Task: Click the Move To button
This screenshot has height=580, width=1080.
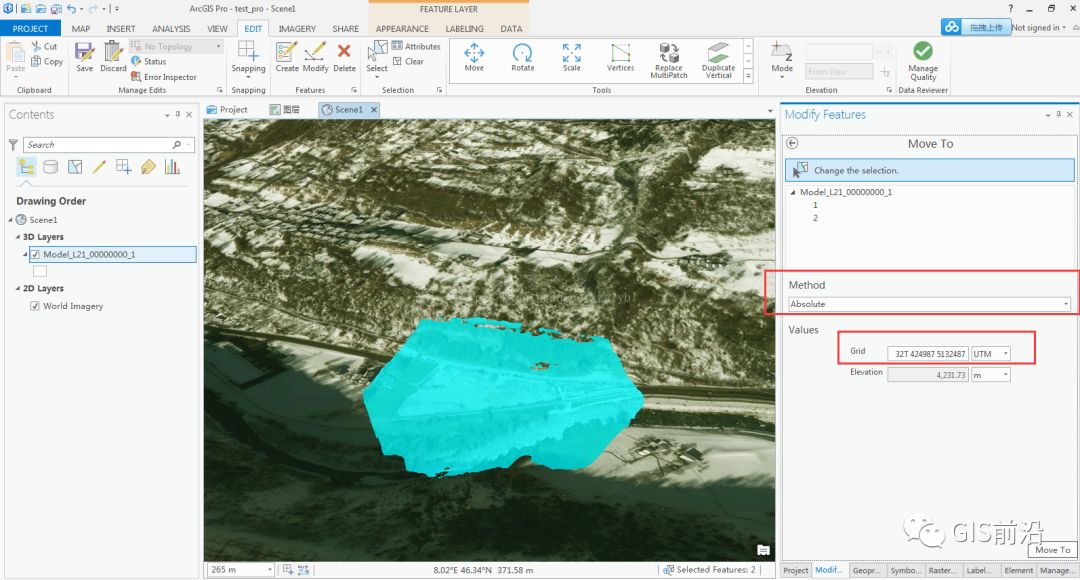Action: tap(1051, 549)
